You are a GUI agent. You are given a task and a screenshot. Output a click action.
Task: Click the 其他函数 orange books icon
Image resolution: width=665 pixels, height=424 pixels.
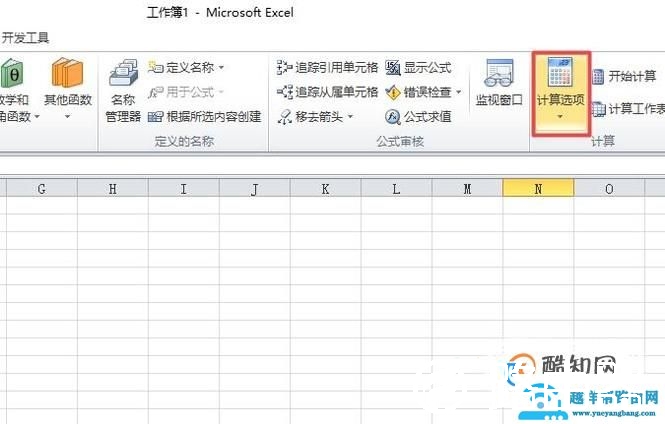pos(68,73)
